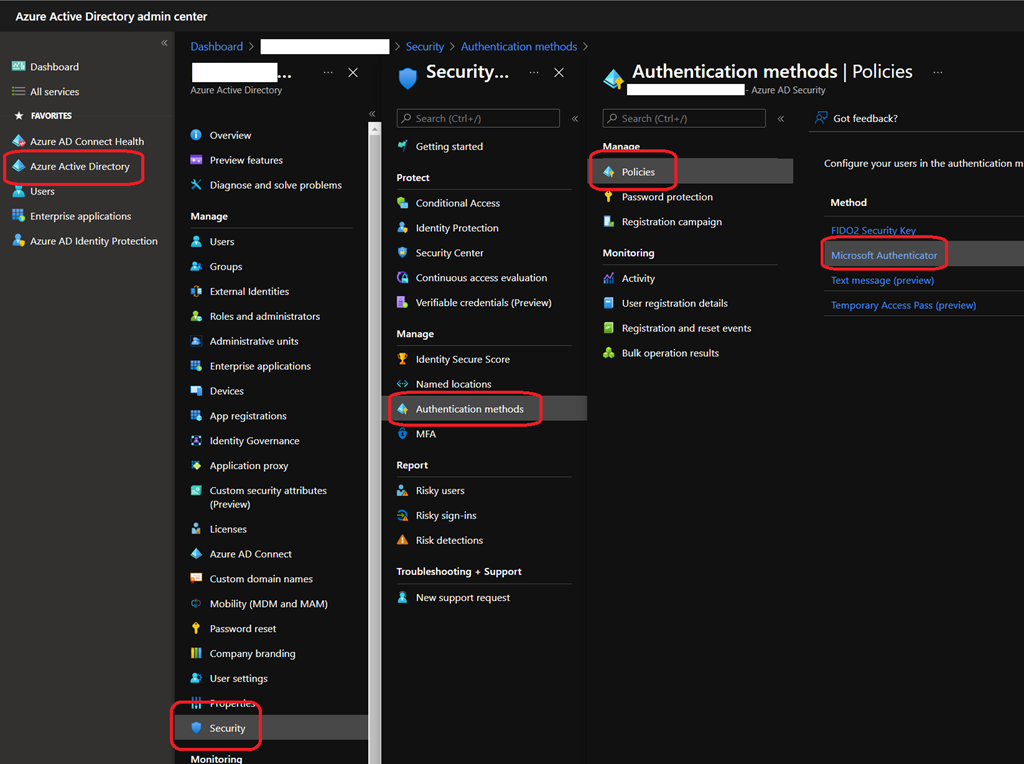Click the Got feedback icon
The height and width of the screenshot is (764, 1024).
click(820, 118)
